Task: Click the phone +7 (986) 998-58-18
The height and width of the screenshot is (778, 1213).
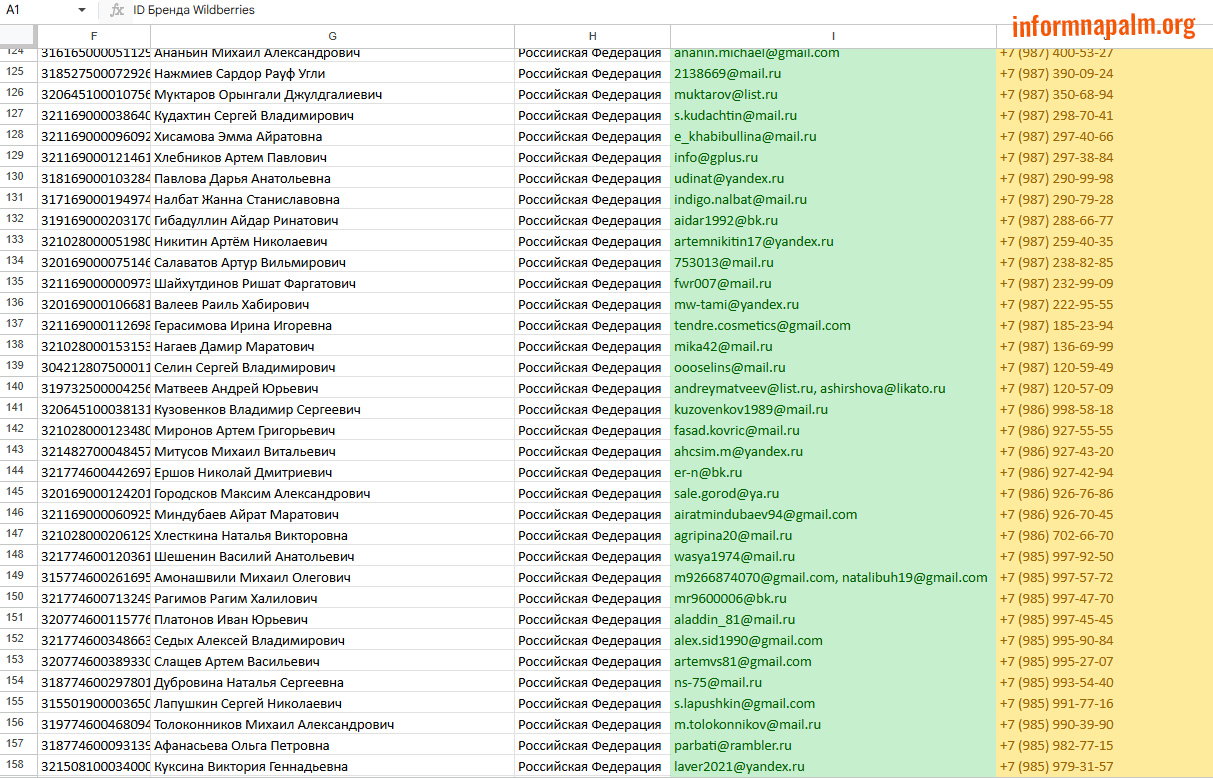Action: (x=1056, y=409)
